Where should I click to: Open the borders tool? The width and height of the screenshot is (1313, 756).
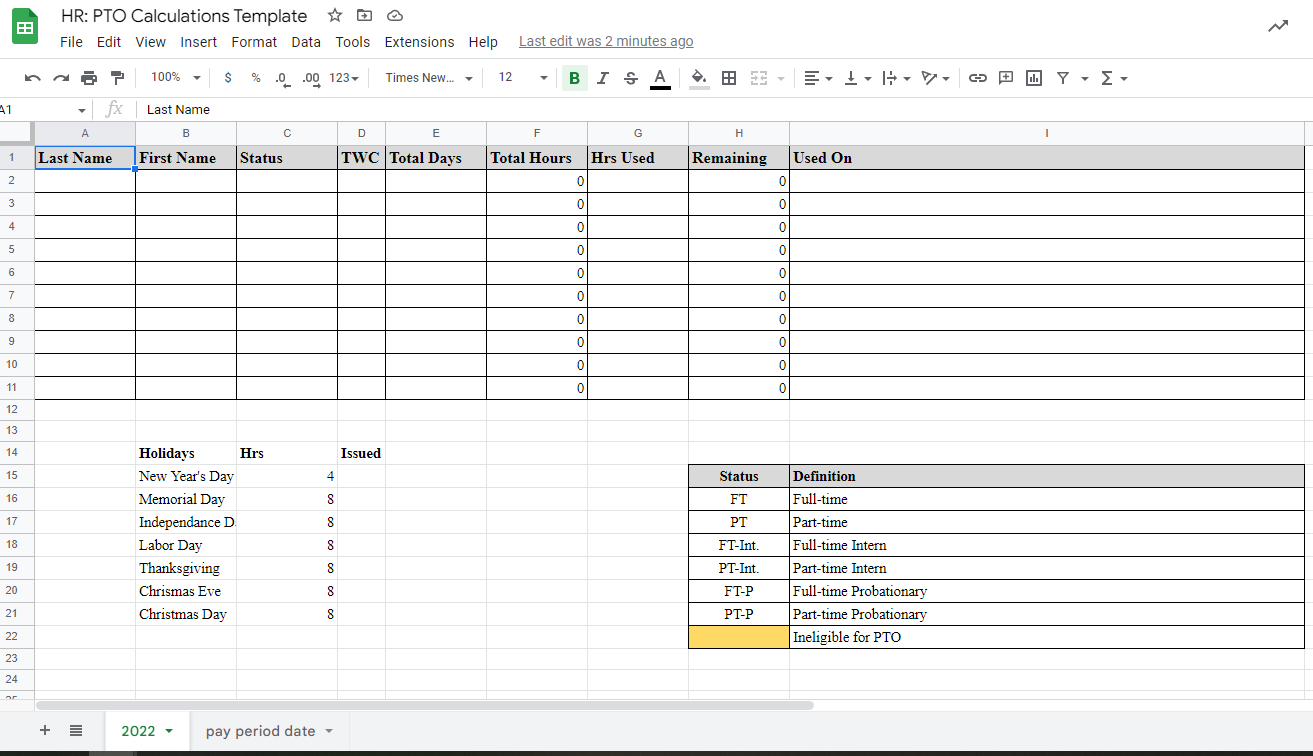[x=729, y=78]
